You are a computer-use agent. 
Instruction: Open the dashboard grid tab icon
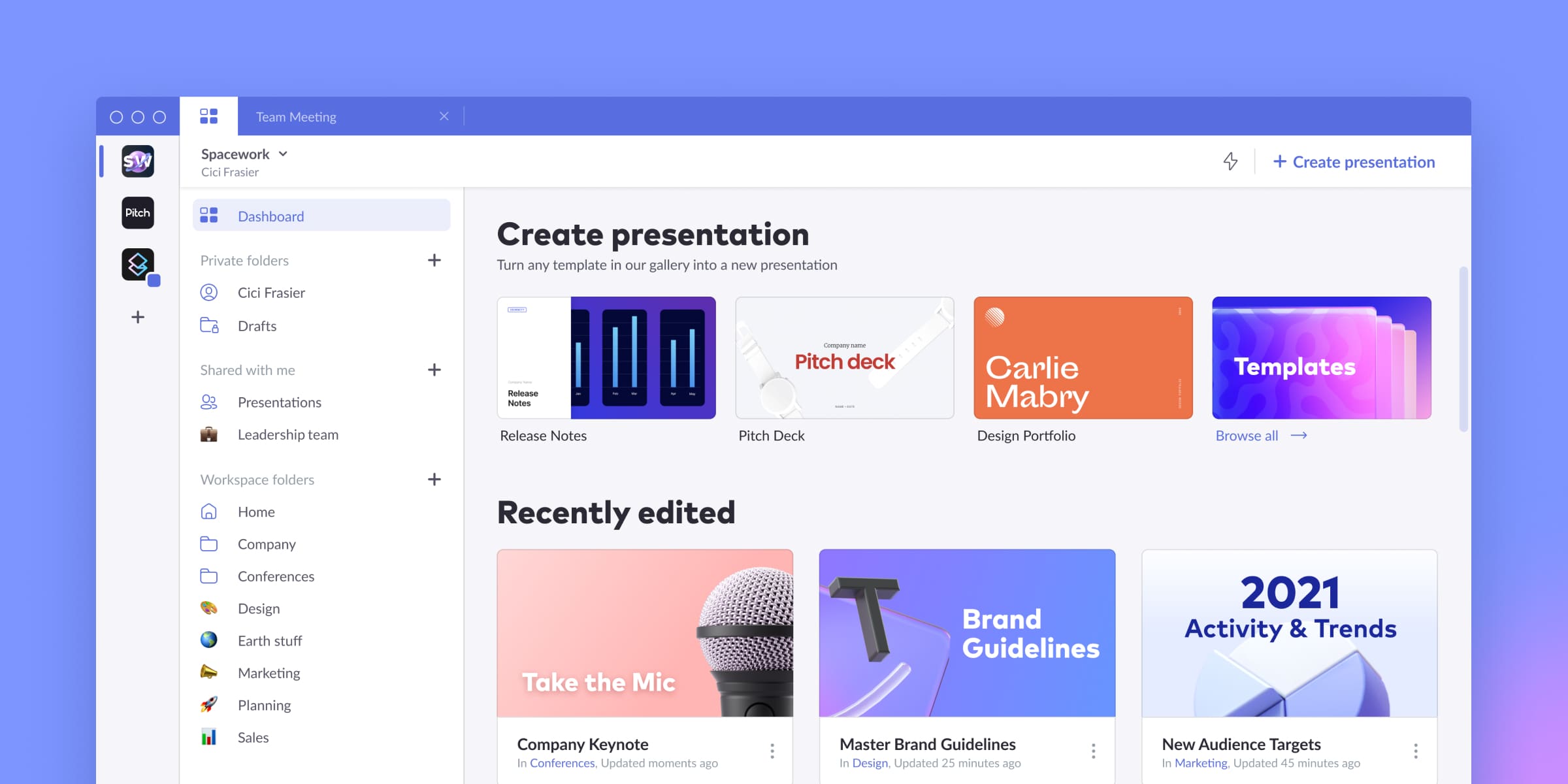[x=208, y=116]
